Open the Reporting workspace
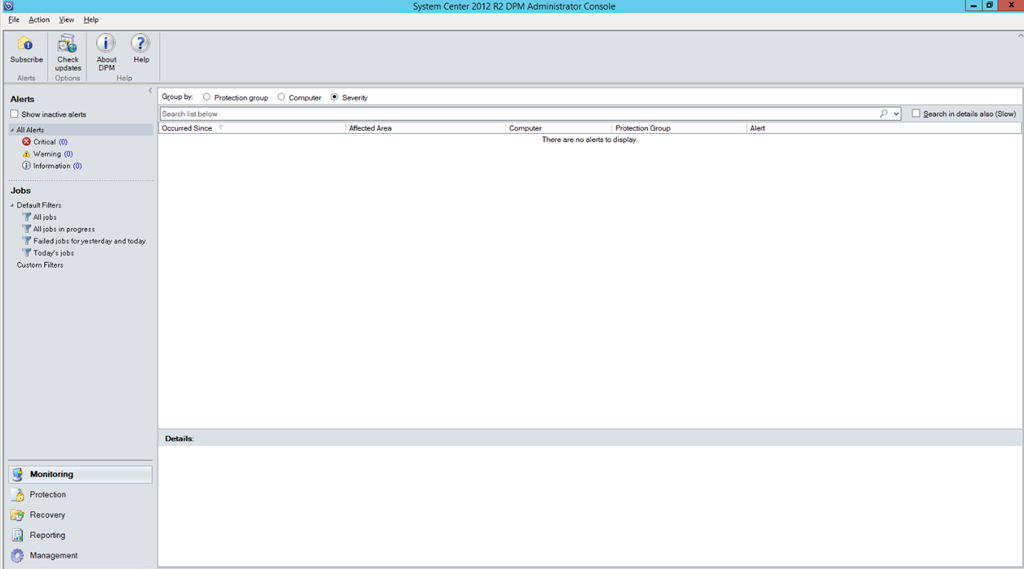The width and height of the screenshot is (1024, 569). point(47,535)
